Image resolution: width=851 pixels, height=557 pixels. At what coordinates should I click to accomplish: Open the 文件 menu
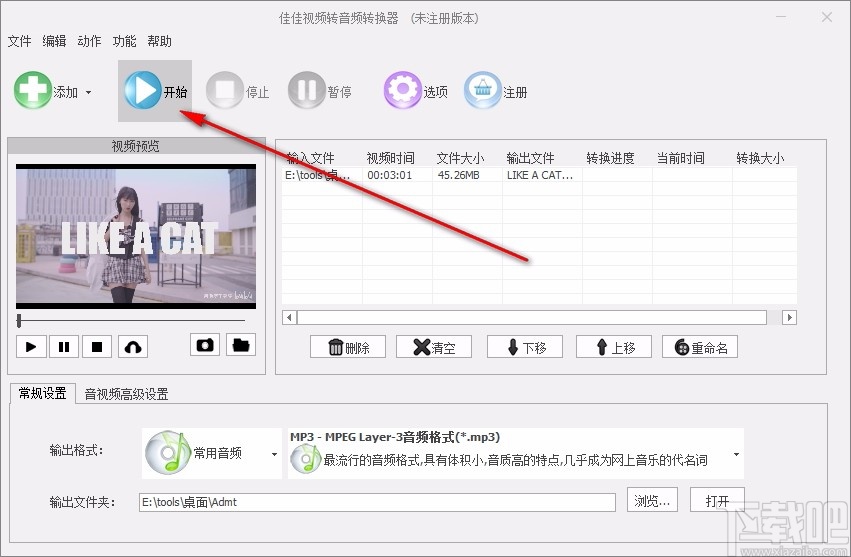tap(20, 41)
